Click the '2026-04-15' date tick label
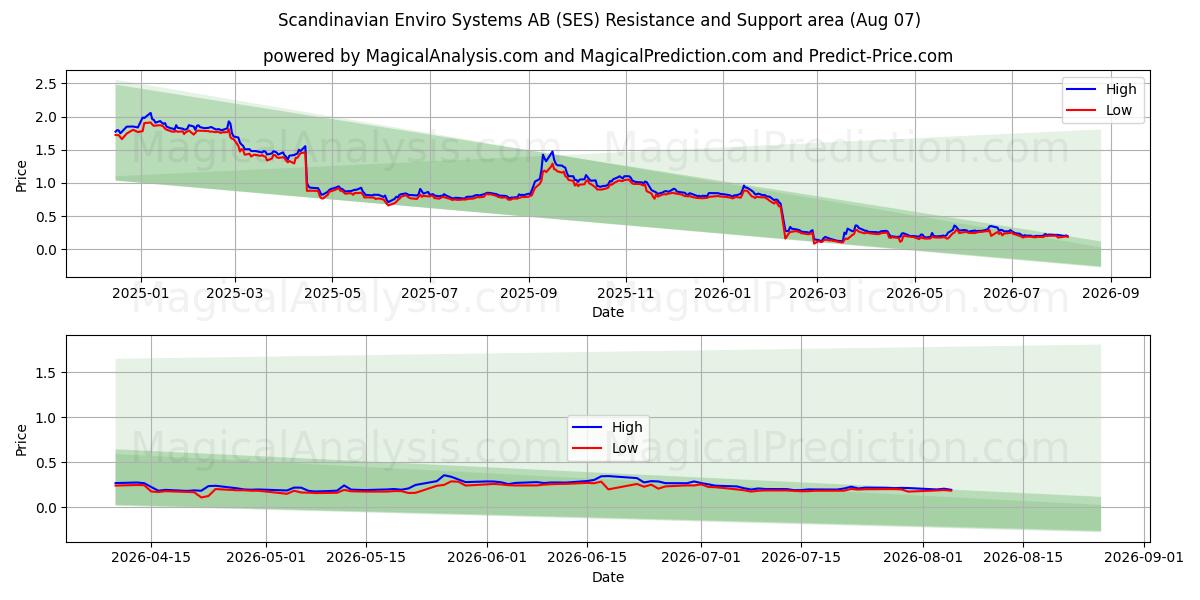This screenshot has height=600, width=1200. tap(151, 558)
